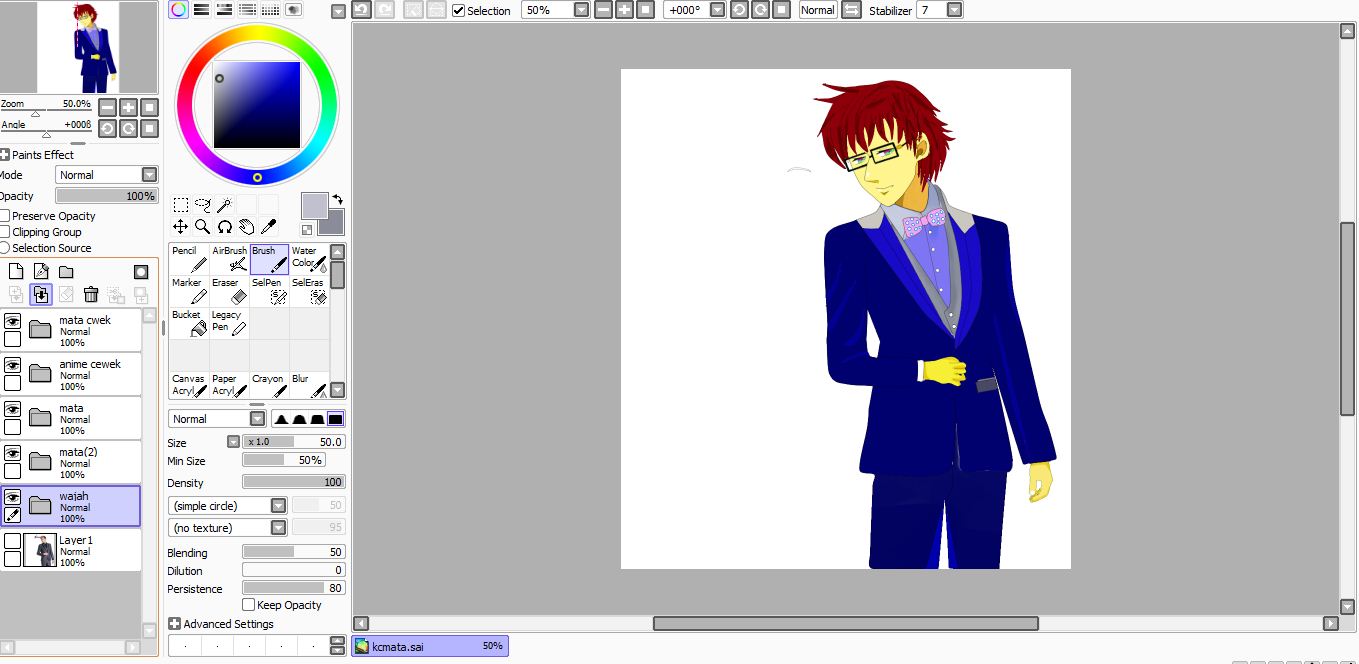Create a new linework layer
This screenshot has width=1359, height=664.
pyautogui.click(x=41, y=272)
